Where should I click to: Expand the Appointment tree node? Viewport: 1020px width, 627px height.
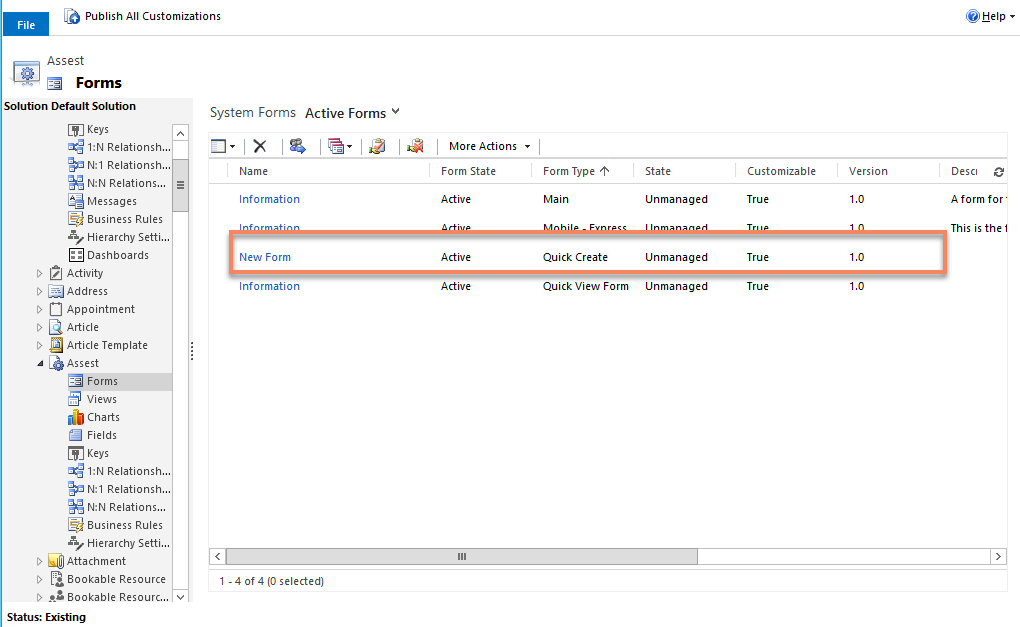tap(37, 308)
